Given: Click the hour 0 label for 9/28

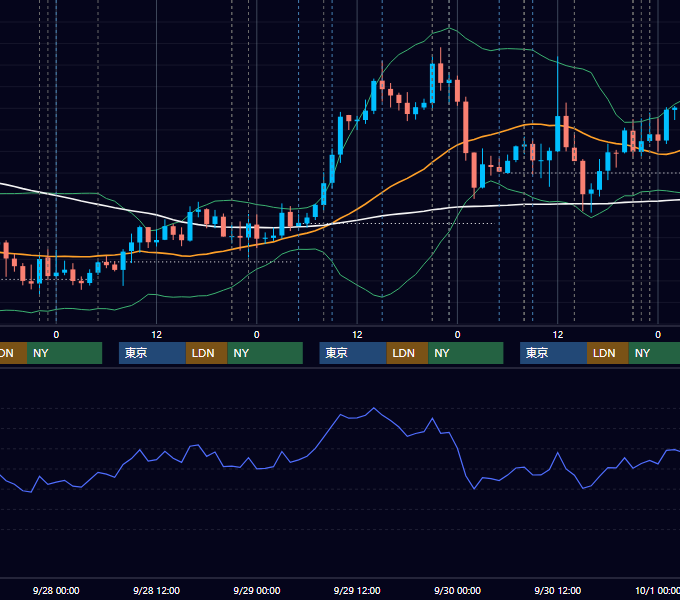Looking at the screenshot, I should [x=56, y=335].
